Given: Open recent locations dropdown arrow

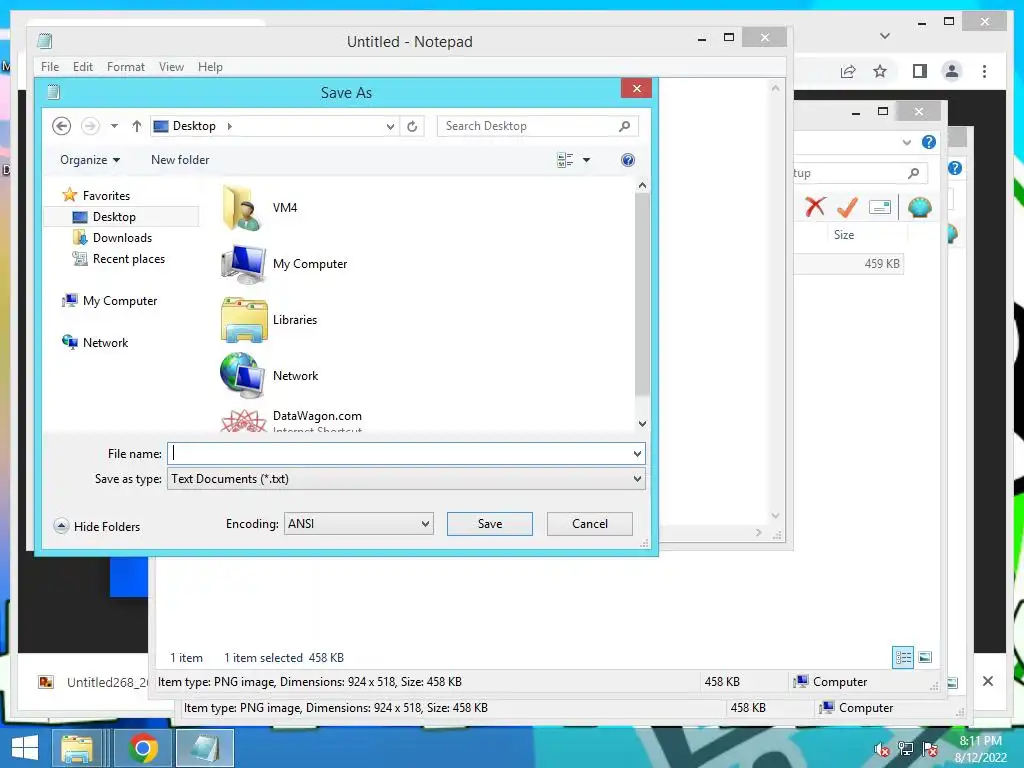Looking at the screenshot, I should 114,126.
